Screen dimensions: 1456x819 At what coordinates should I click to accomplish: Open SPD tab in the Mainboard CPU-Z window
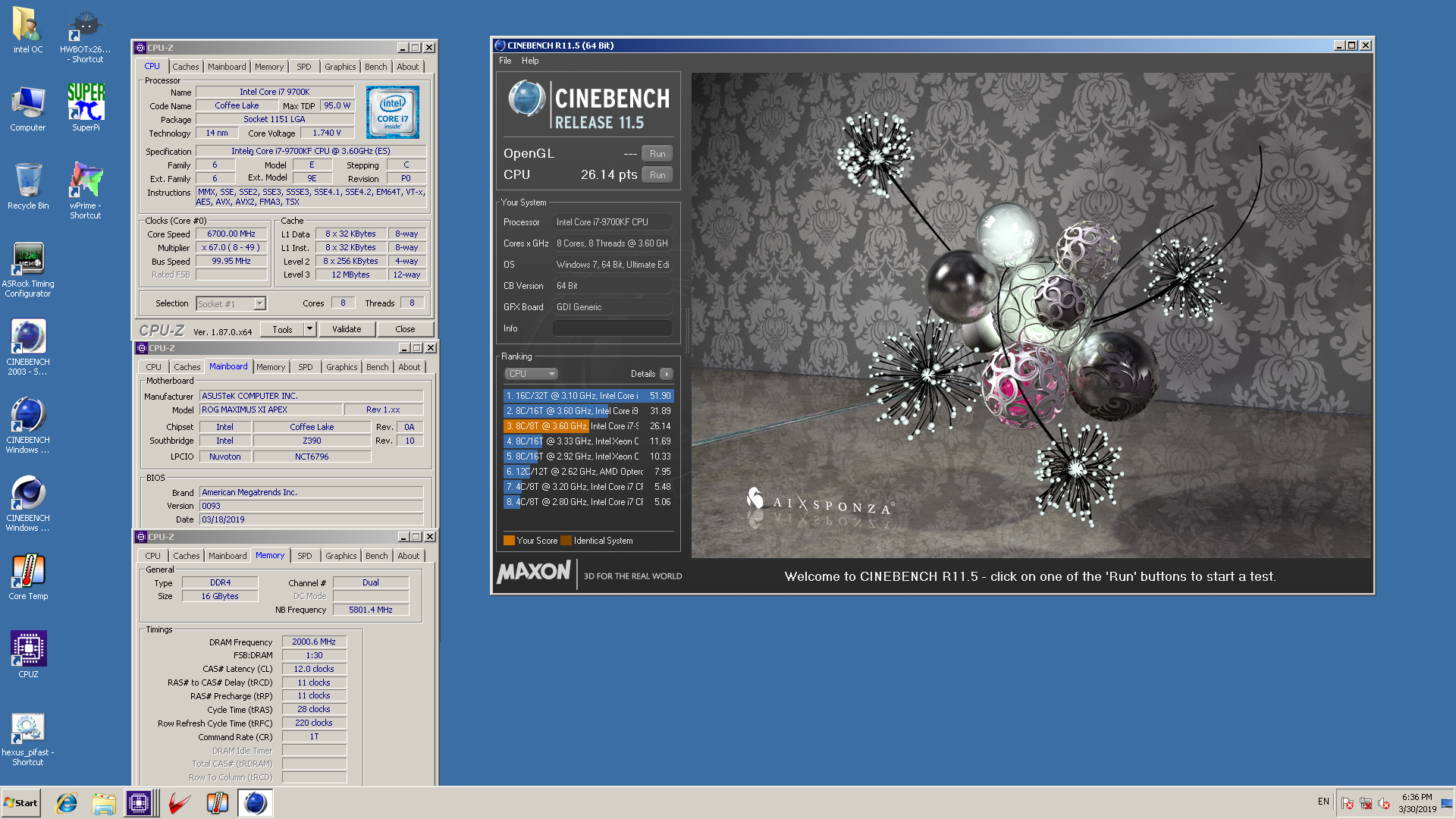click(306, 367)
